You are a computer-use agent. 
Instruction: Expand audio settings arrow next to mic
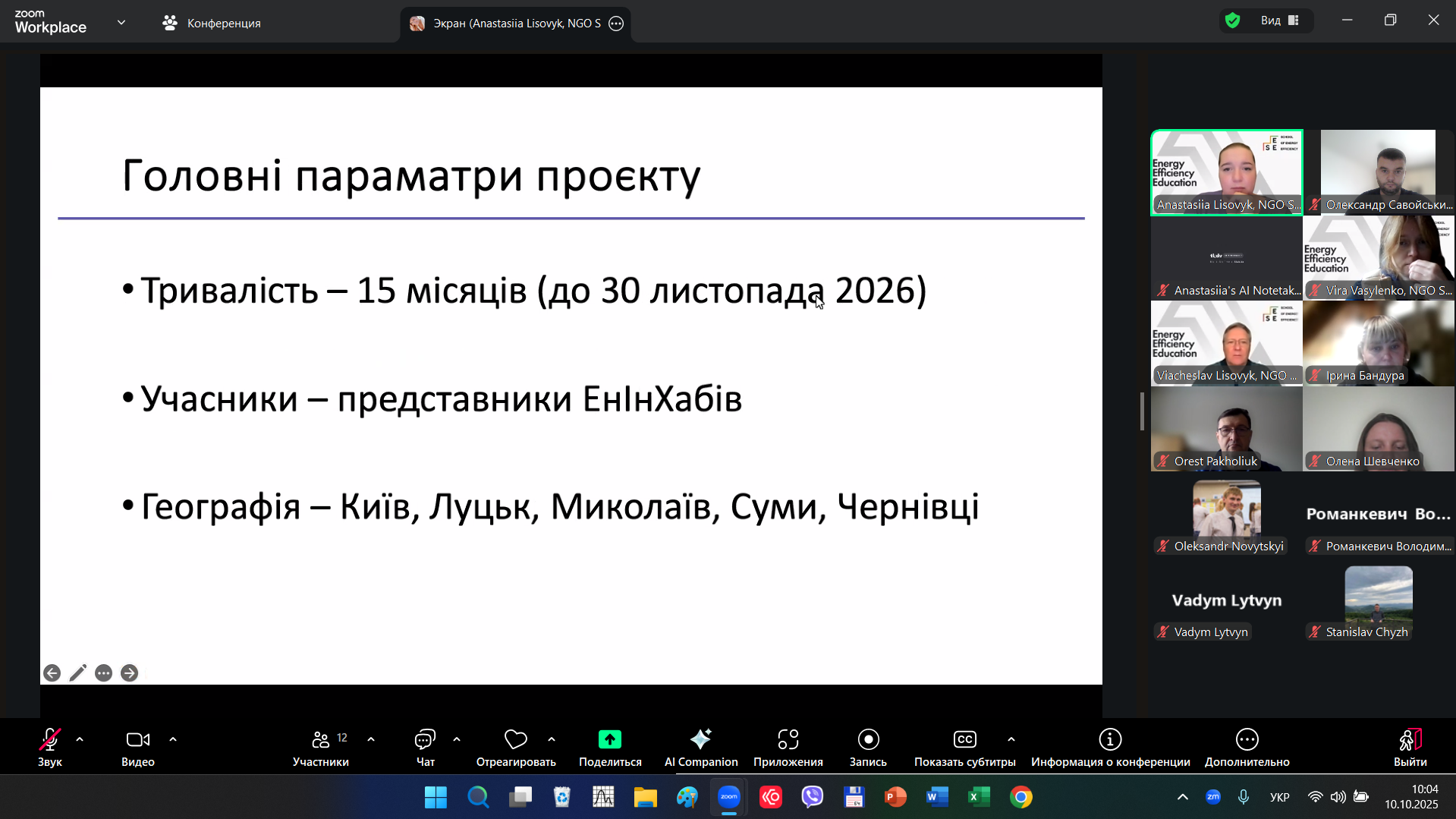(80, 739)
